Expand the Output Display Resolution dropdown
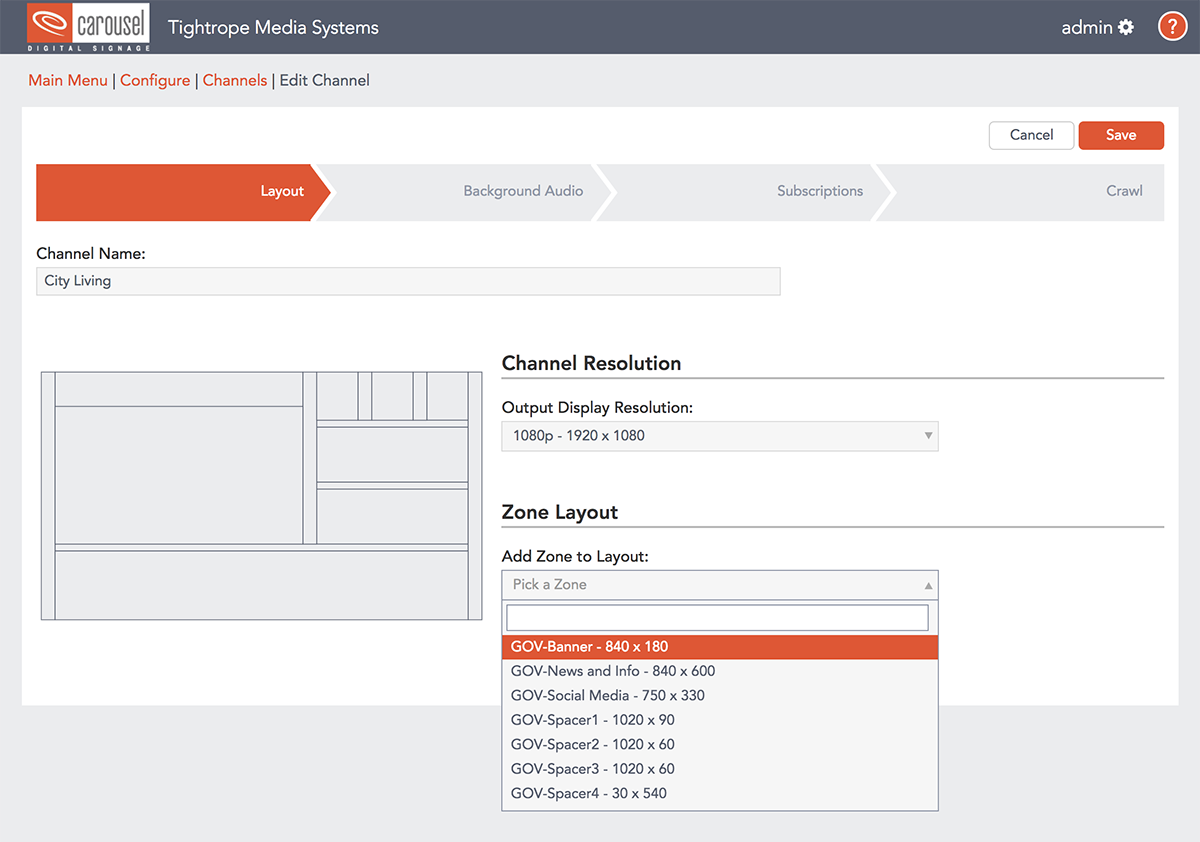Image resolution: width=1200 pixels, height=842 pixels. (719, 436)
